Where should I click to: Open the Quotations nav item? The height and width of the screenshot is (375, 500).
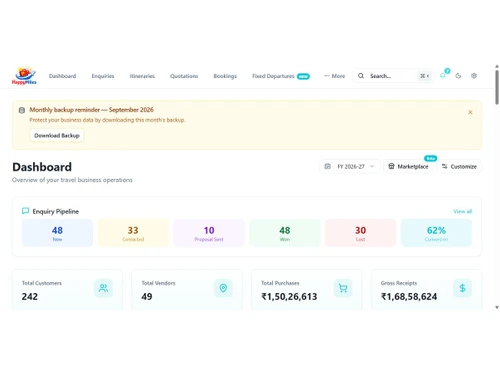184,76
